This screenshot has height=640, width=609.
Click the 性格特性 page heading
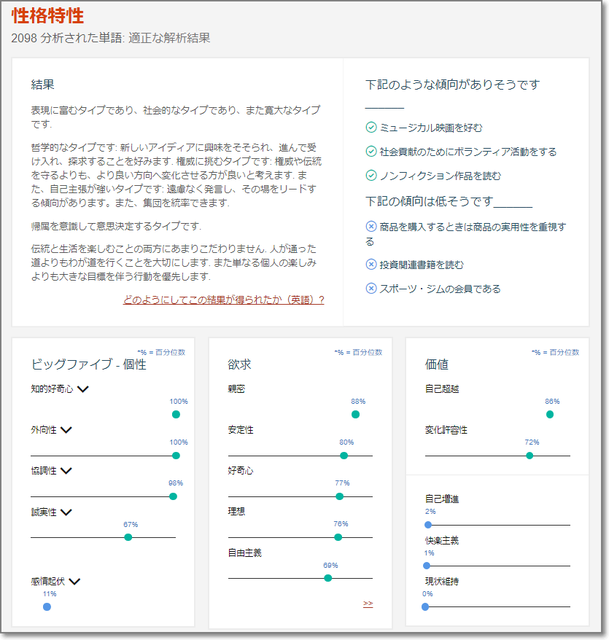click(47, 17)
